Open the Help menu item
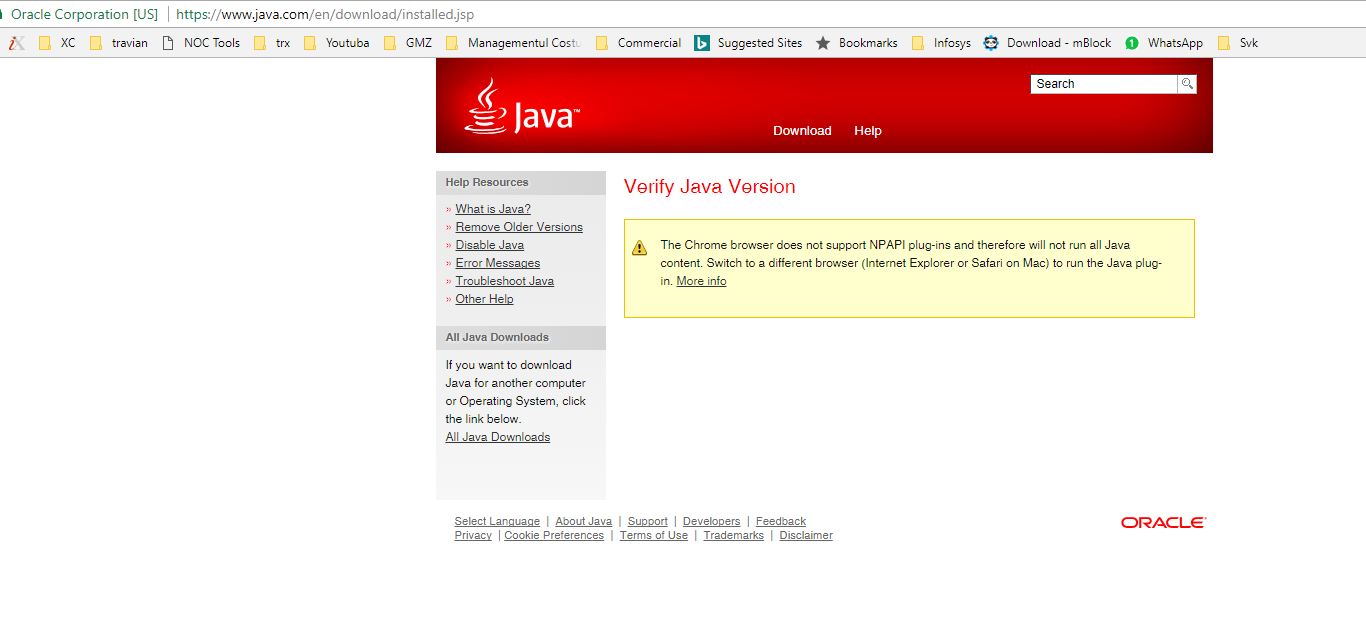This screenshot has height=625, width=1366. pyautogui.click(x=867, y=131)
